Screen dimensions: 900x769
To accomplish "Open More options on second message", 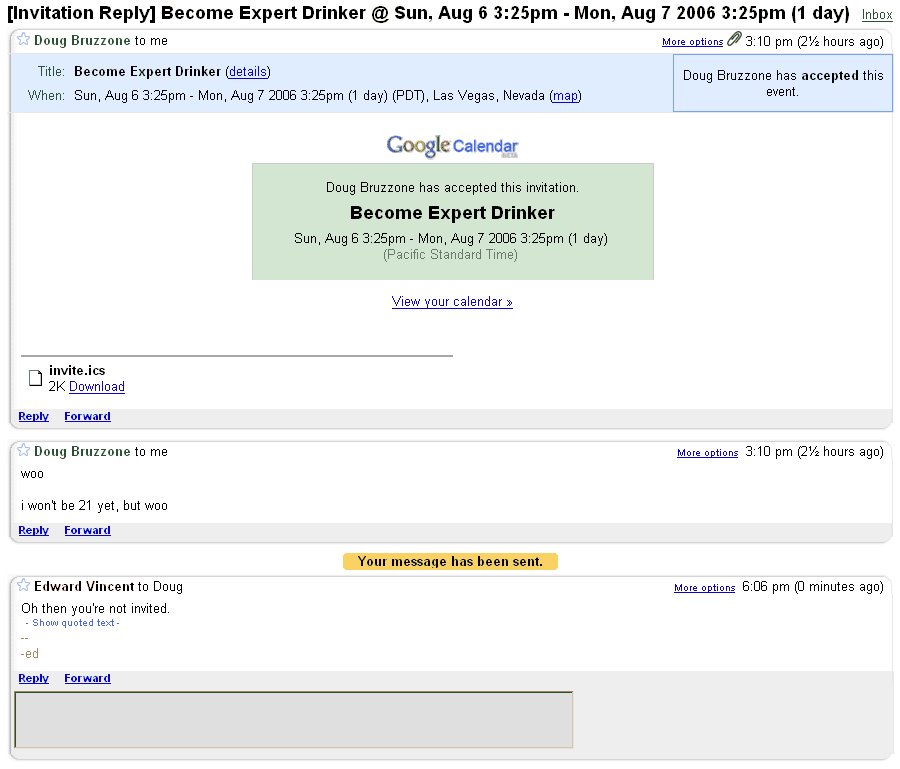I will [707, 453].
